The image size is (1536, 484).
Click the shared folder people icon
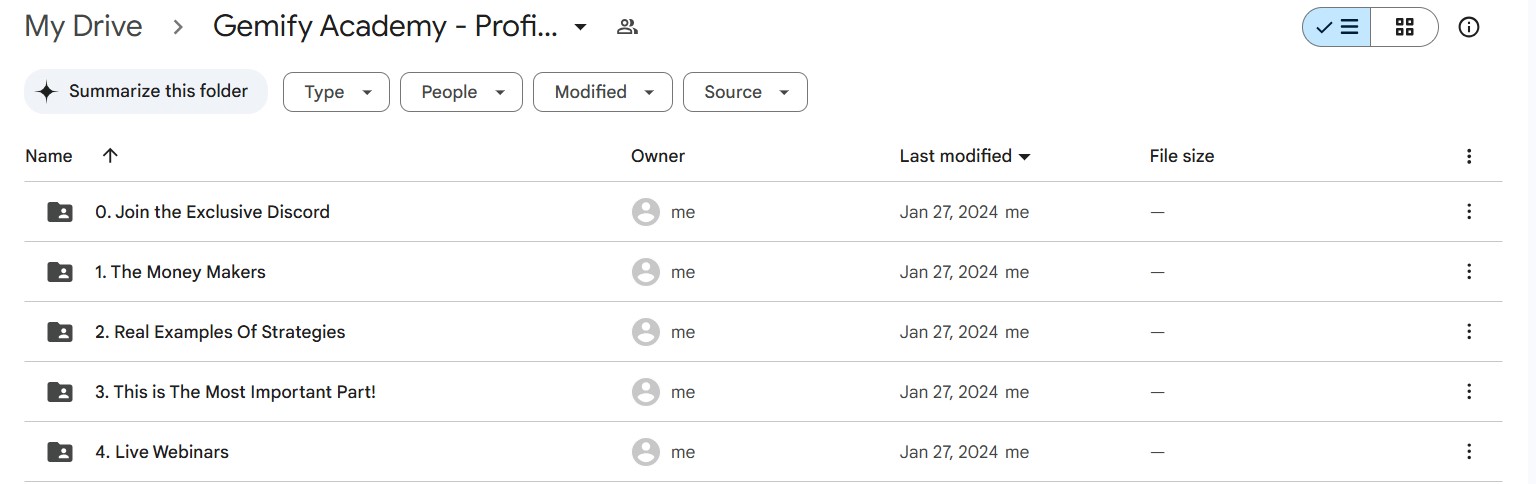[x=627, y=27]
